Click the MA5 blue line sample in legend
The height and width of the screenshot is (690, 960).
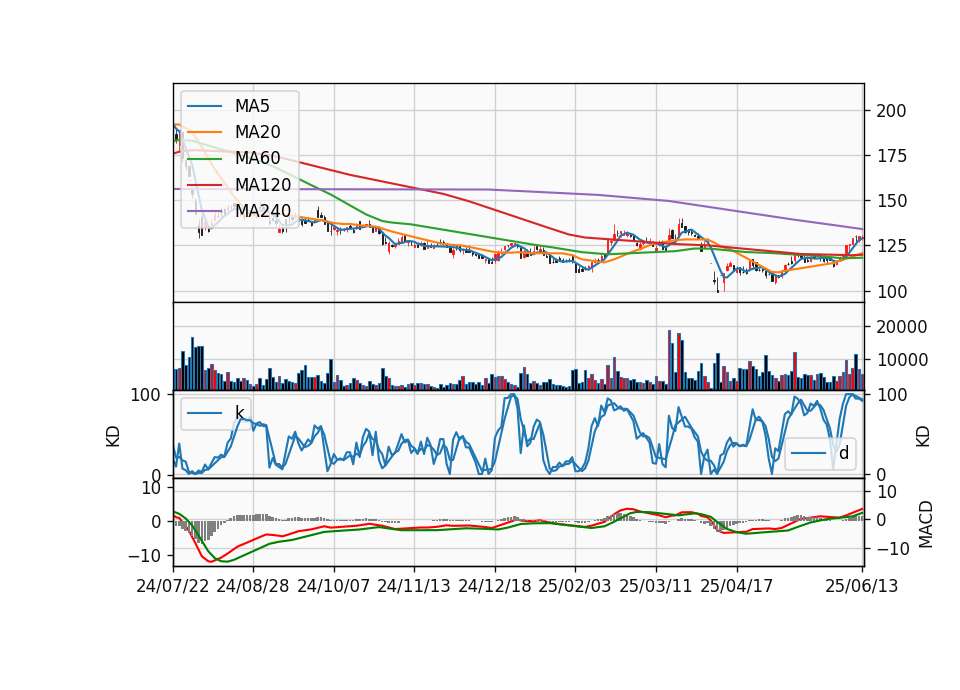[204, 106]
